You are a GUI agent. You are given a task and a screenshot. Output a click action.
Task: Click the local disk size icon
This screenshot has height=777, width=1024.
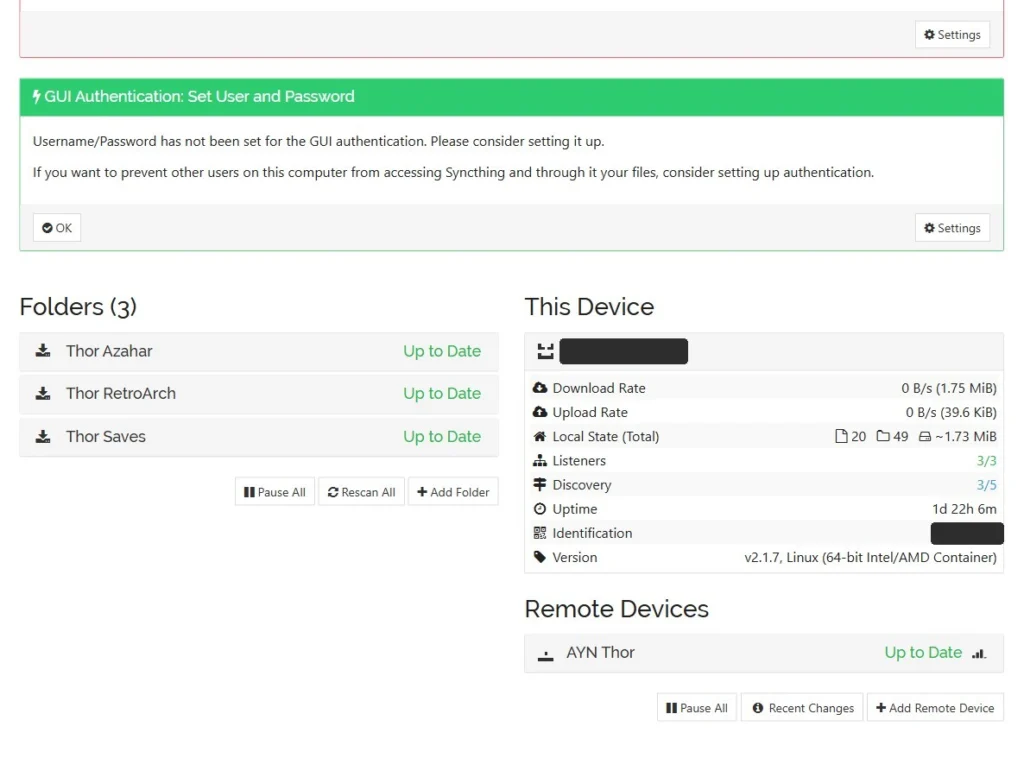tap(925, 436)
